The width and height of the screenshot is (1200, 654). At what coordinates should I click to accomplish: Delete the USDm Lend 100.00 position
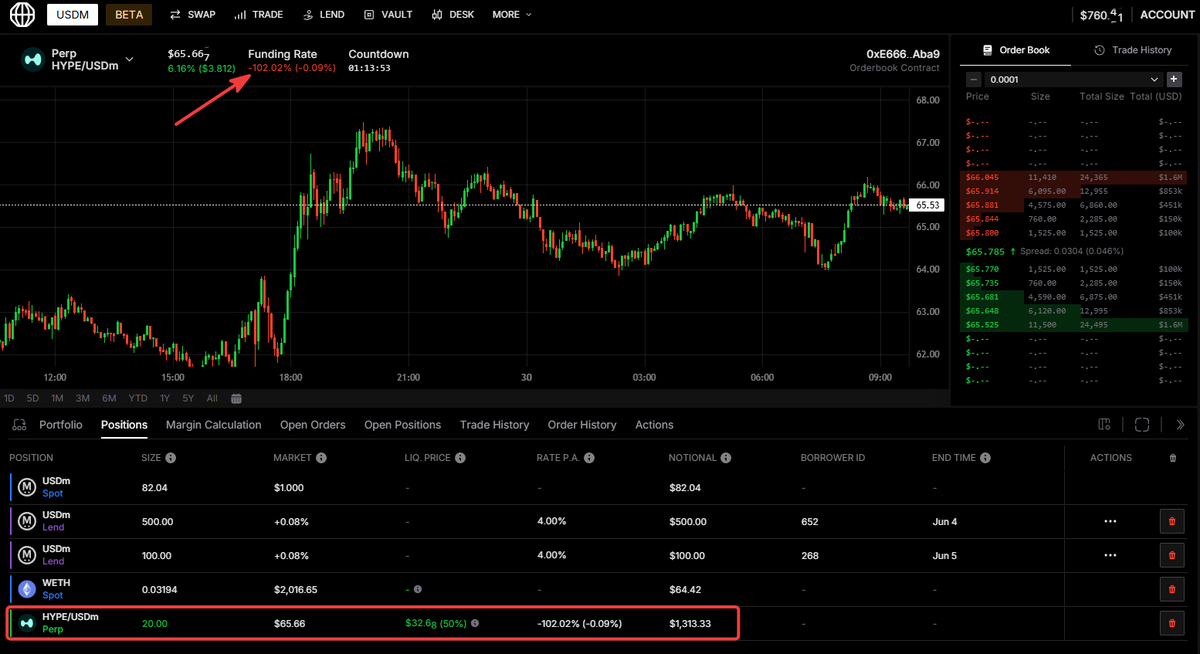(x=1172, y=555)
